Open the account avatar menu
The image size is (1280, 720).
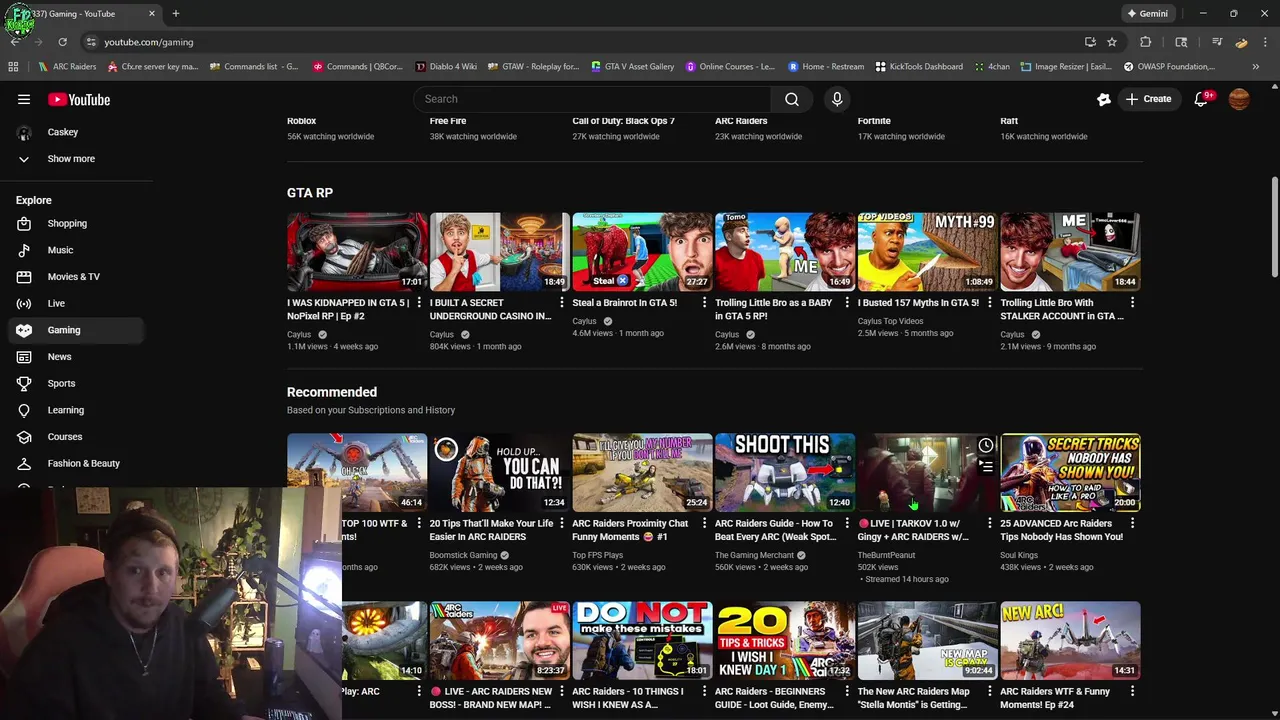(1239, 99)
